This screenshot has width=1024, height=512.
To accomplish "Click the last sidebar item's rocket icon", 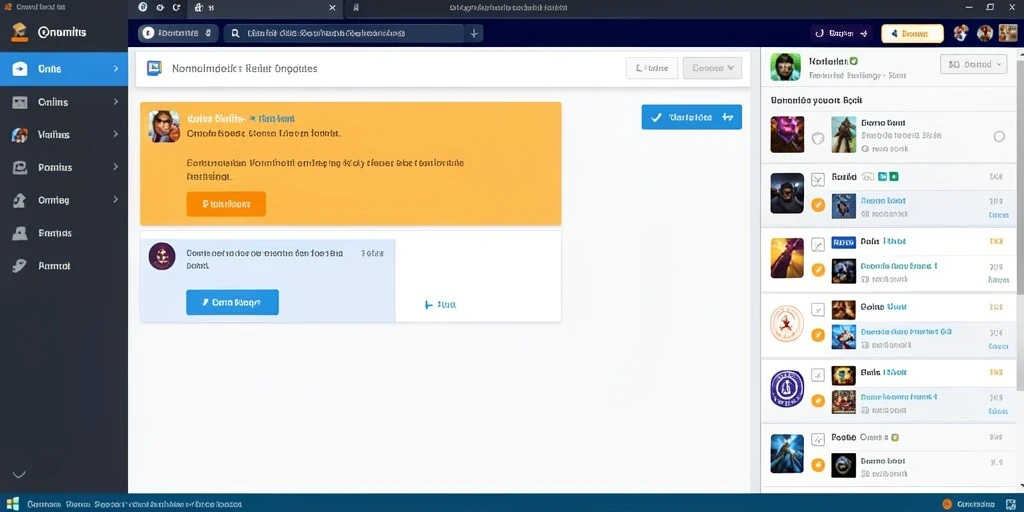I will 20,266.
